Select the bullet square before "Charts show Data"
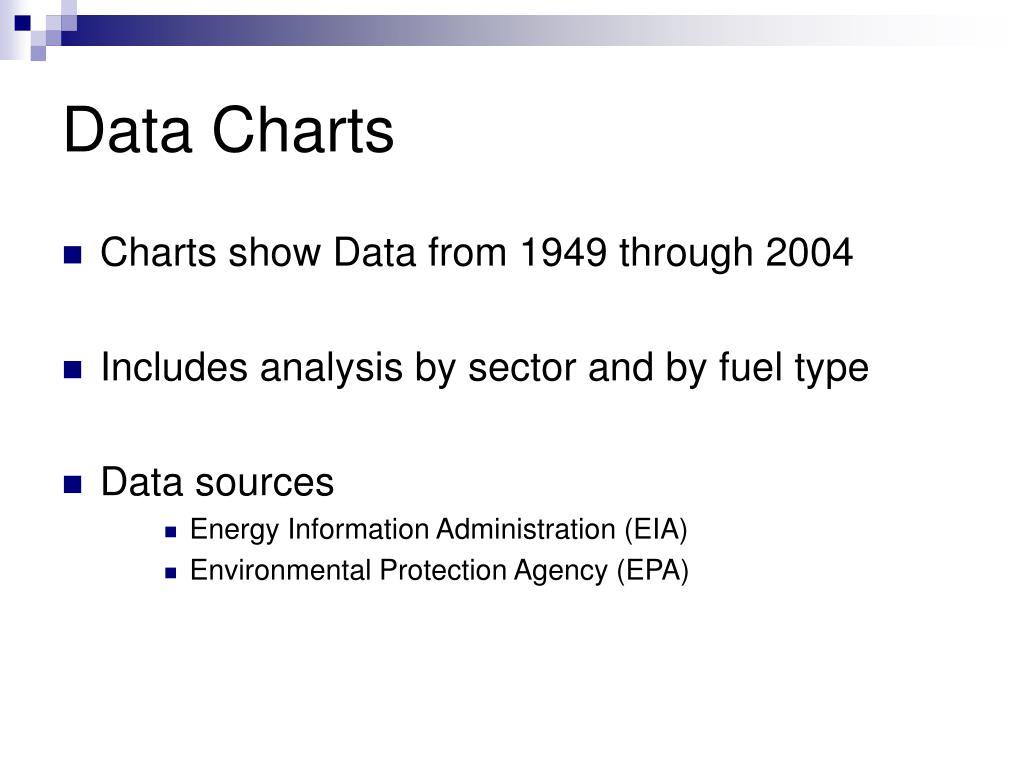Screen dimensions: 1024x768 pyautogui.click(x=72, y=255)
